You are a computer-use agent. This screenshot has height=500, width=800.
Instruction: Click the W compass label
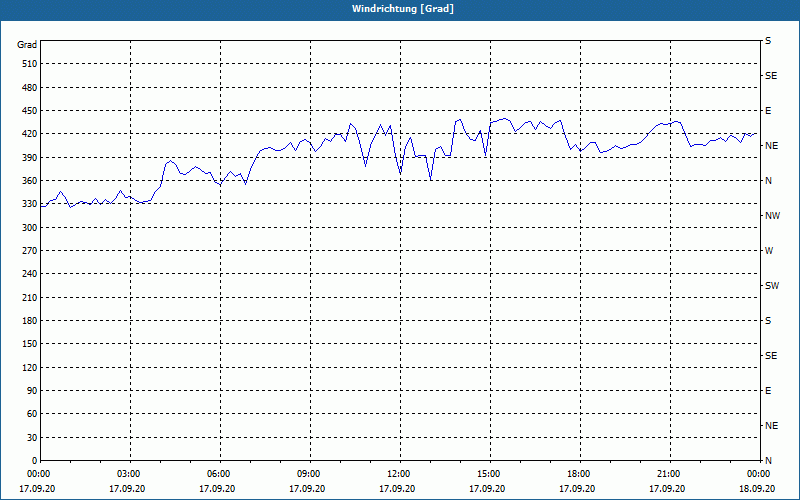(769, 251)
